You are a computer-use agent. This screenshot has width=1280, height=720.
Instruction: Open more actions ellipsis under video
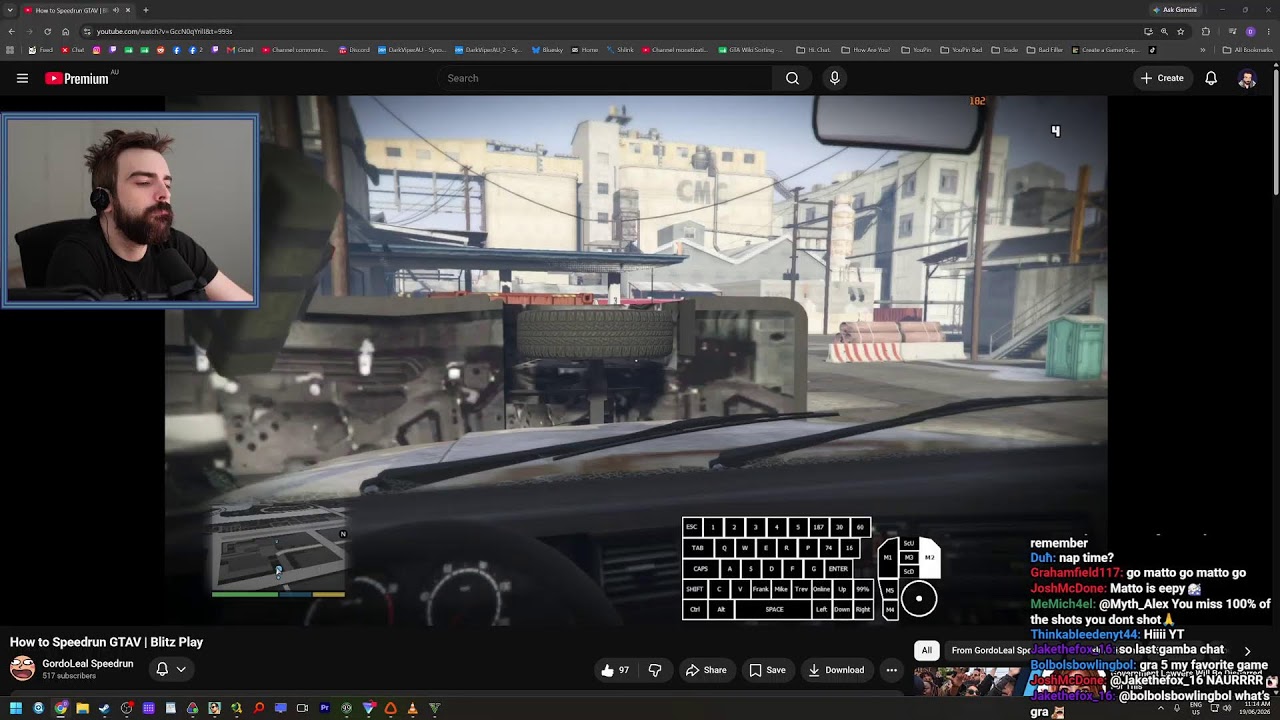coord(891,670)
